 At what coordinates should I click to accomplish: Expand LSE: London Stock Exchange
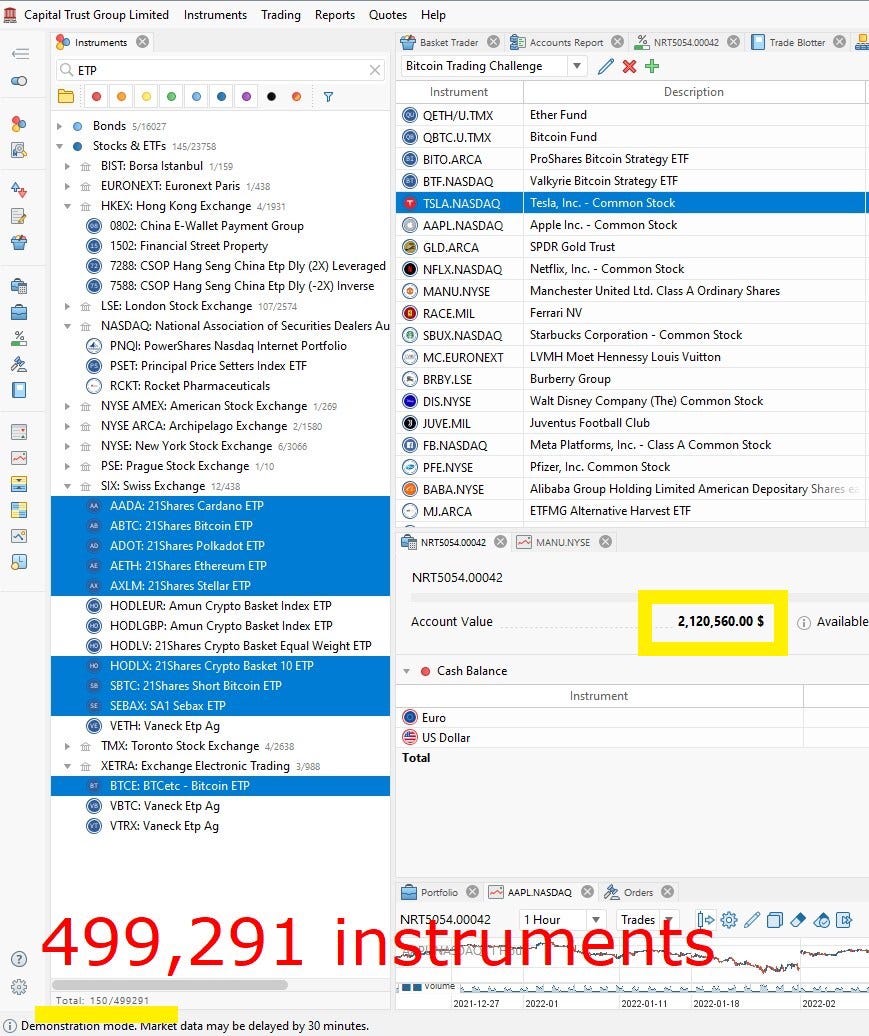tap(67, 306)
